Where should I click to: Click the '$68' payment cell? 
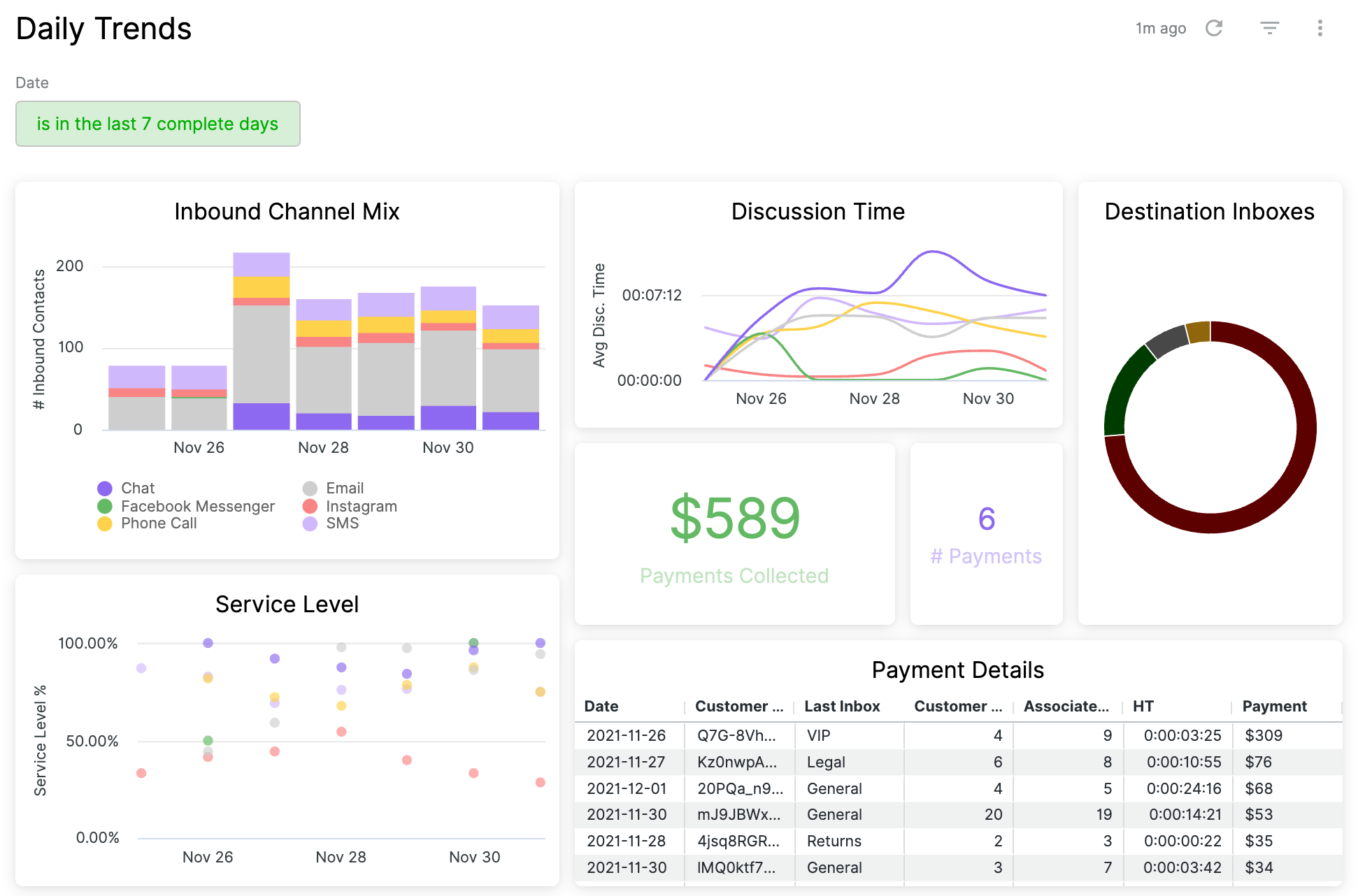point(1259,788)
